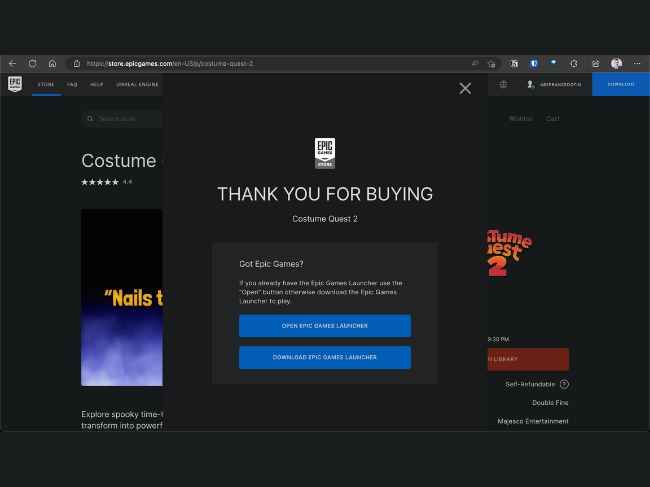Open the account user menu
Screen dimensions: 650x487
pos(554,84)
